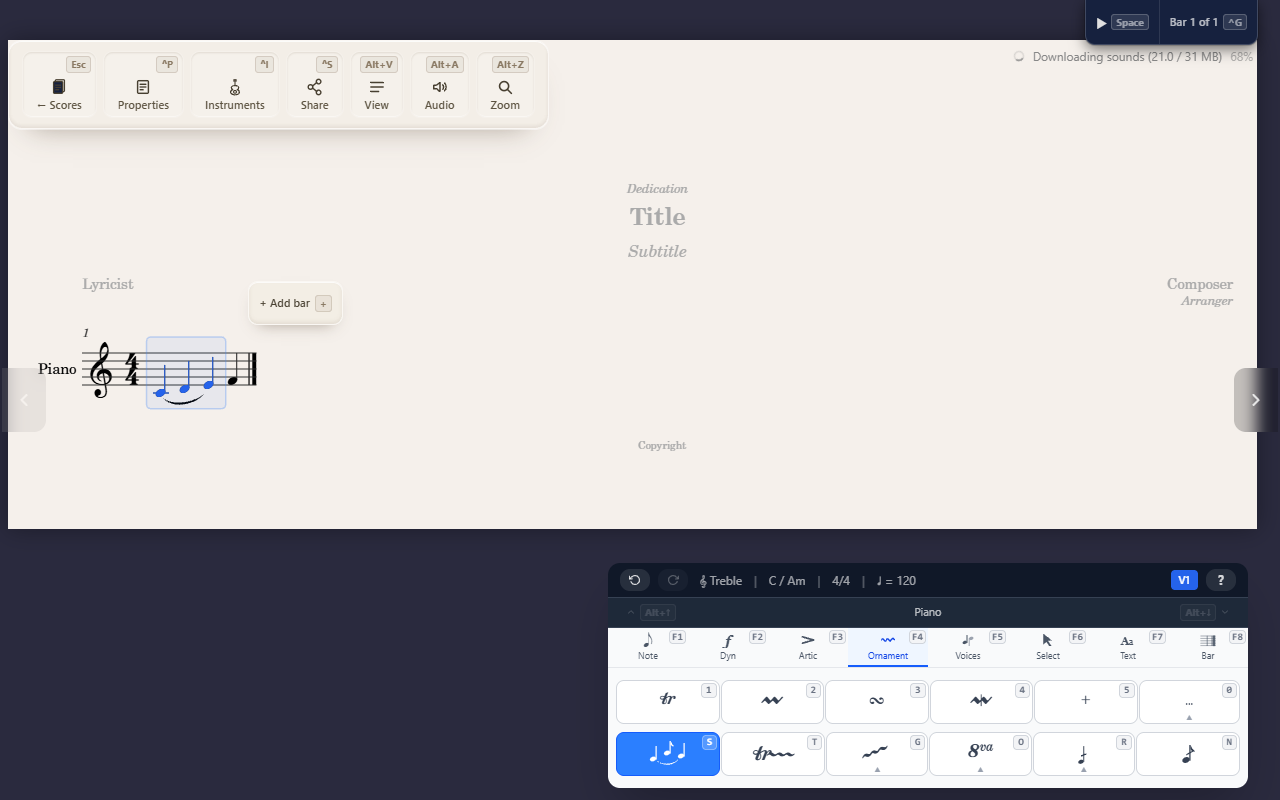The height and width of the screenshot is (800, 1280).
Task: Click the Share icon button
Action: (315, 86)
